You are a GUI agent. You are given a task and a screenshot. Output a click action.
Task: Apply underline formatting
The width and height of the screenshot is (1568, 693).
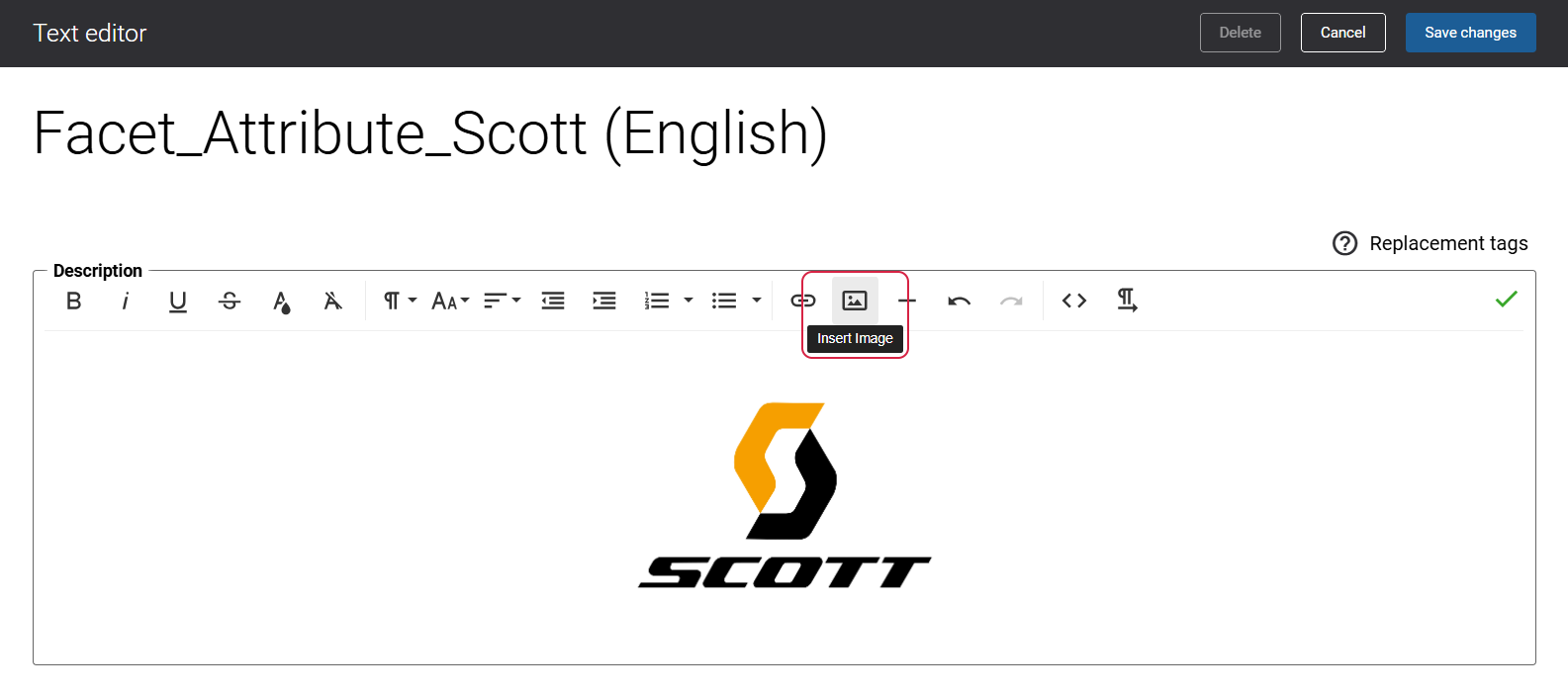tap(178, 301)
